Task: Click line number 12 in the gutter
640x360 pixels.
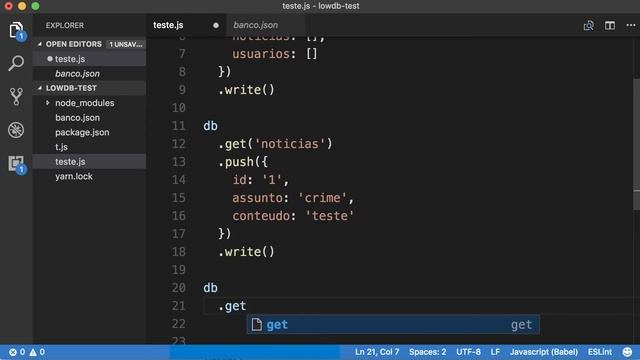Action: click(178, 144)
